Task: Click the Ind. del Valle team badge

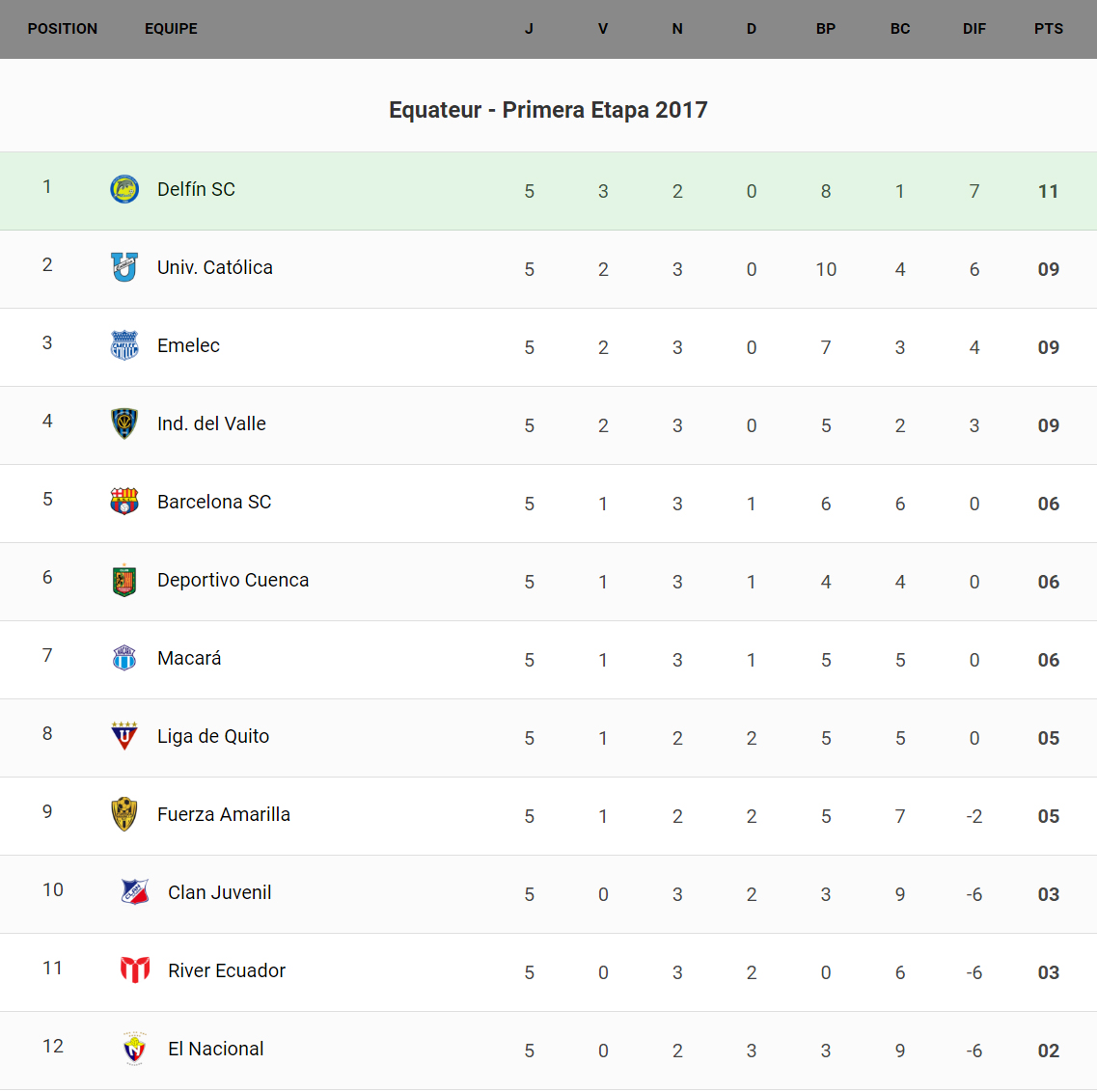Action: click(x=124, y=423)
